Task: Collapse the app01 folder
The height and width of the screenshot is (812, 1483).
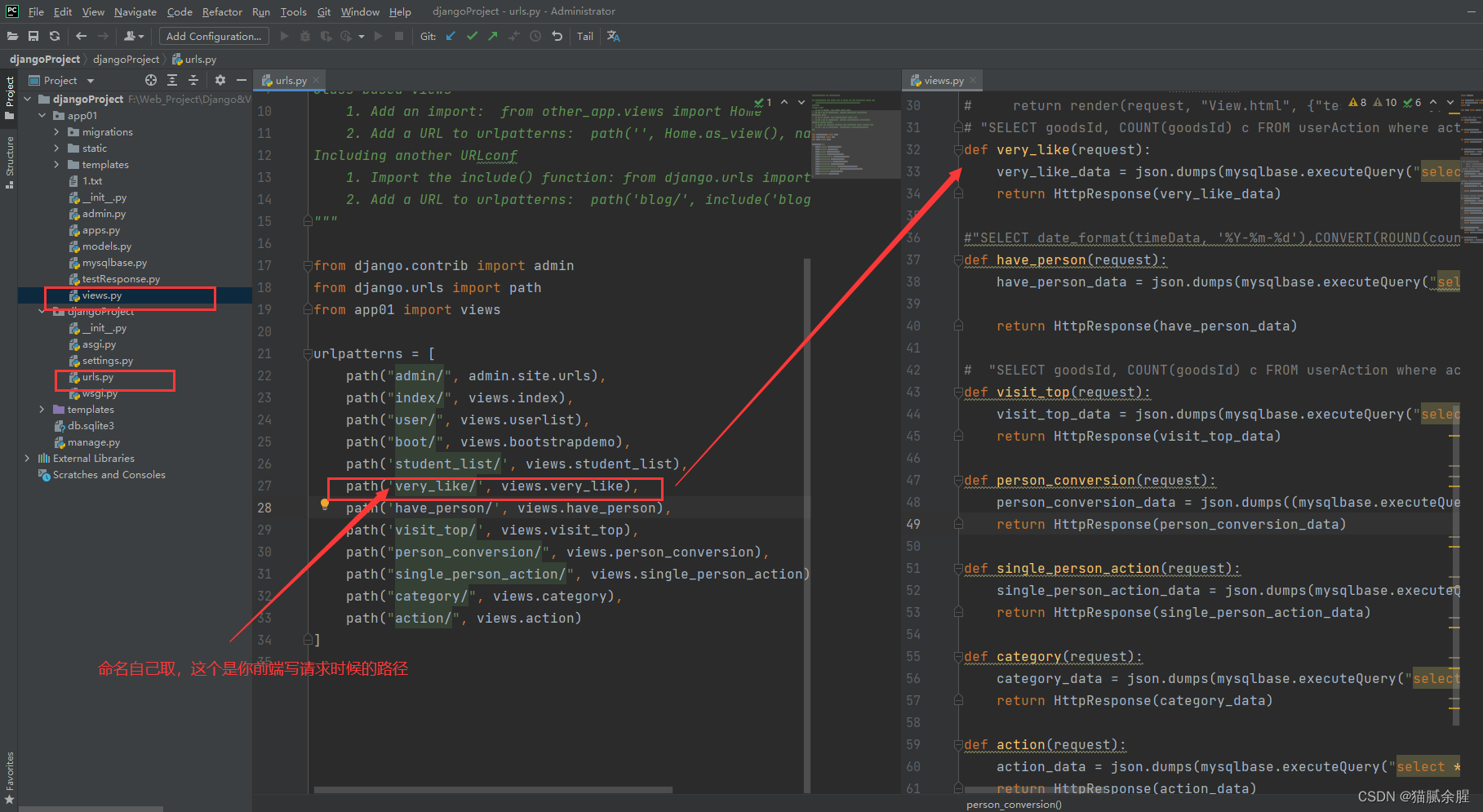Action: [42, 116]
